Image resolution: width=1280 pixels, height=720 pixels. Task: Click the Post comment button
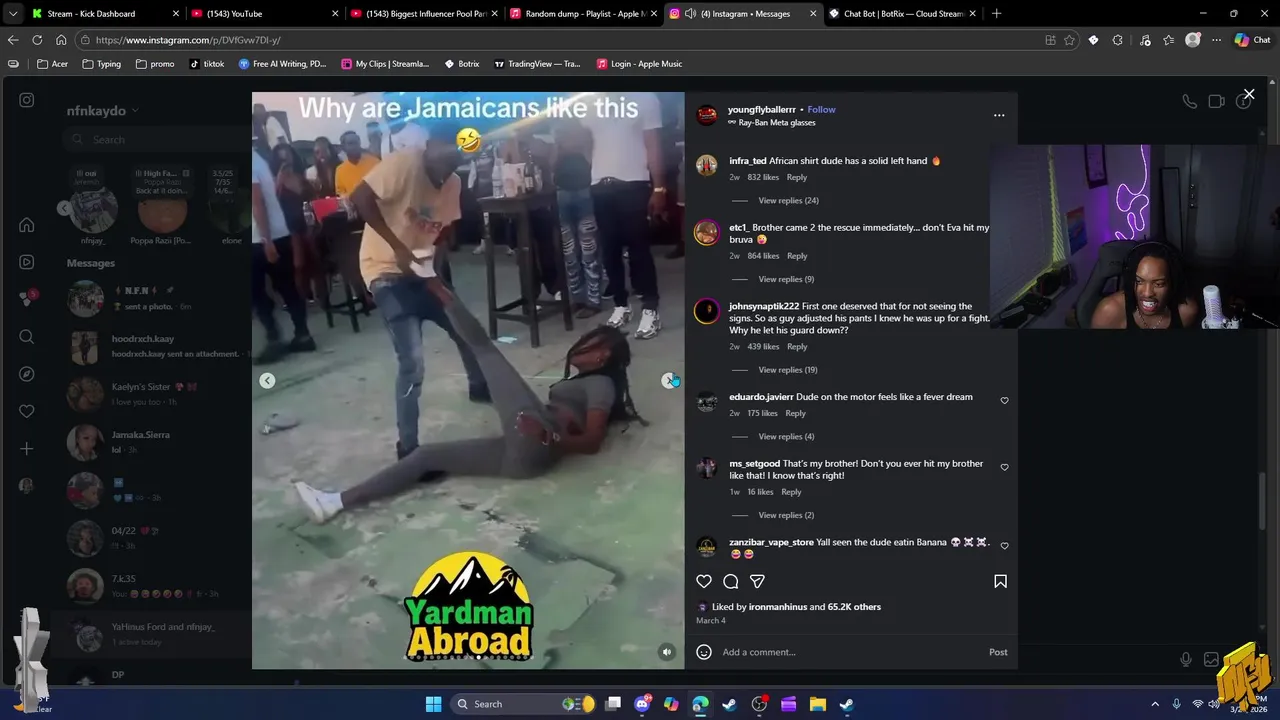998,652
